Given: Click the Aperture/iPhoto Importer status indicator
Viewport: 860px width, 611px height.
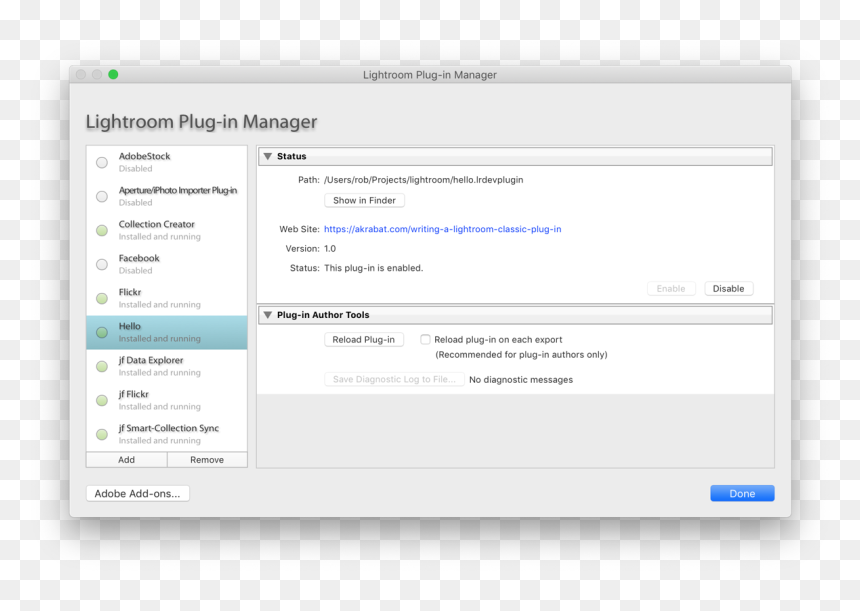Looking at the screenshot, I should 102,196.
